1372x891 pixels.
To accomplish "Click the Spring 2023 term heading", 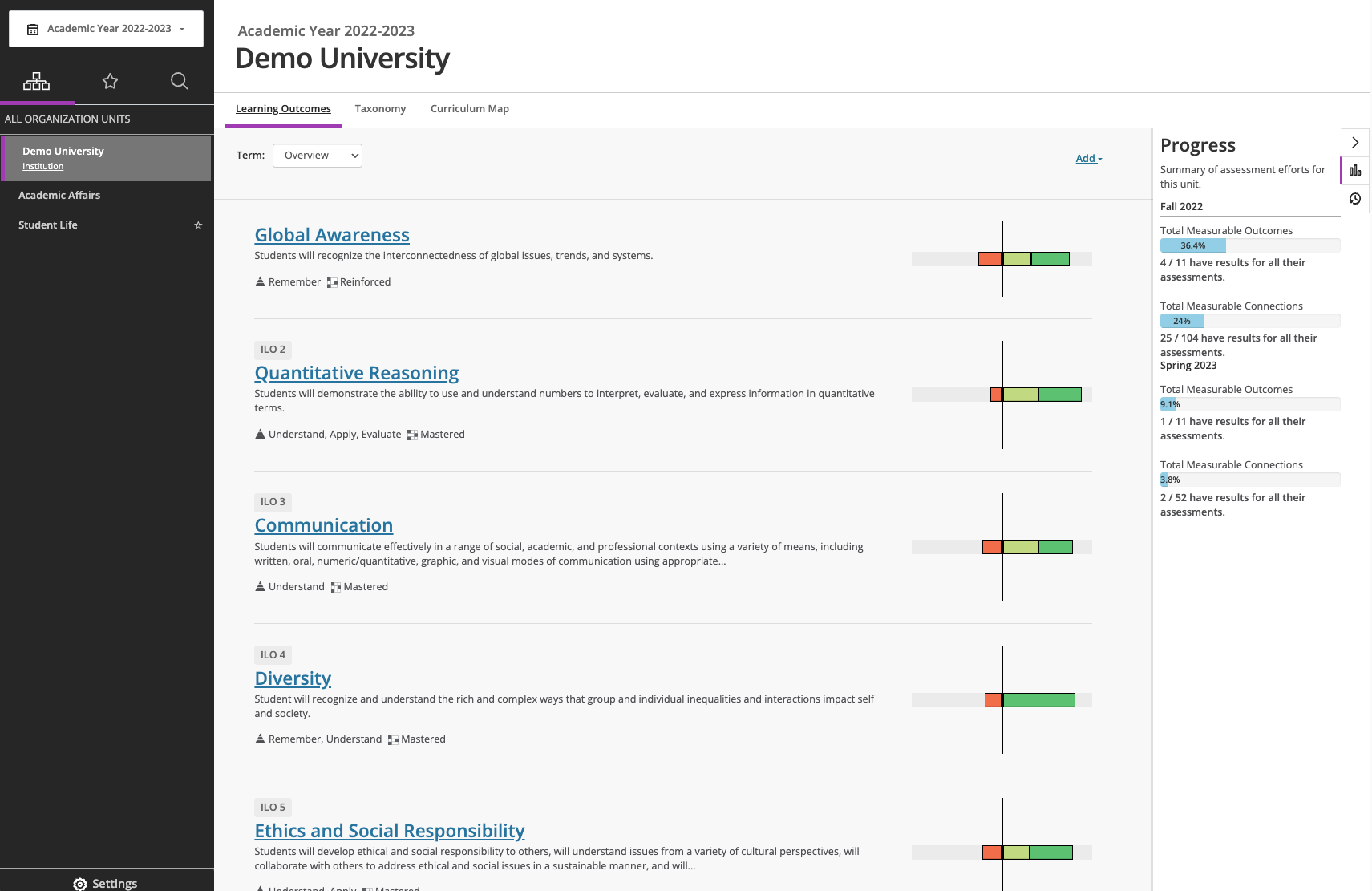I will 1188,365.
